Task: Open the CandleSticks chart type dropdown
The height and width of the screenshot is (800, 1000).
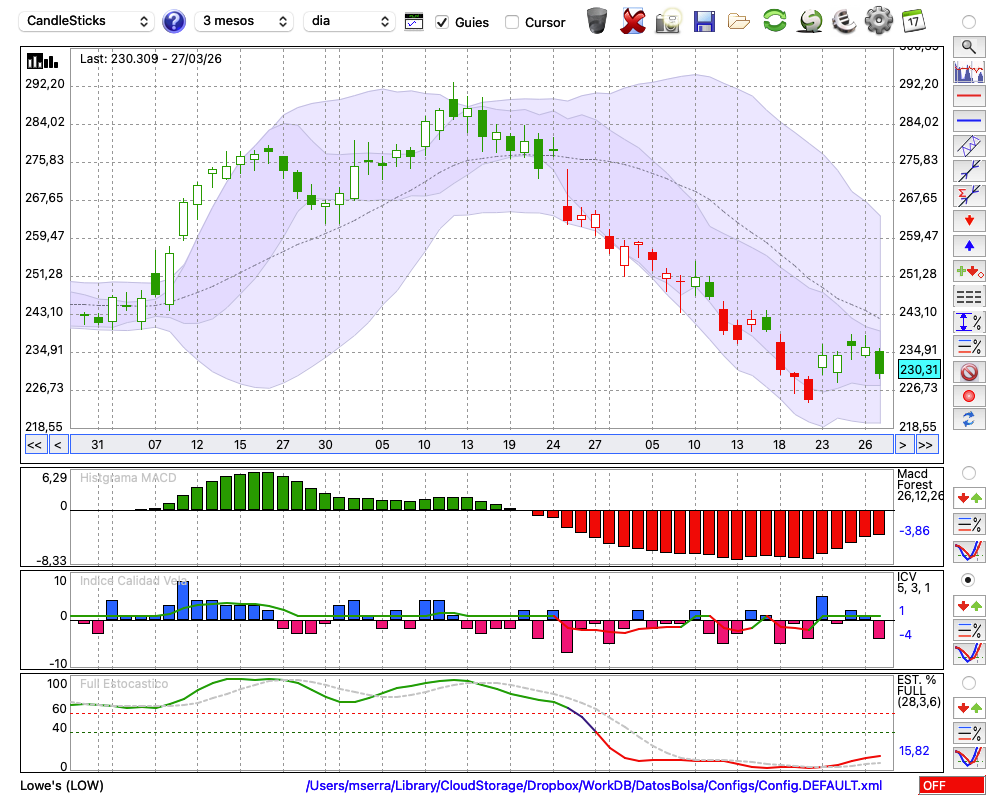Action: pos(88,21)
